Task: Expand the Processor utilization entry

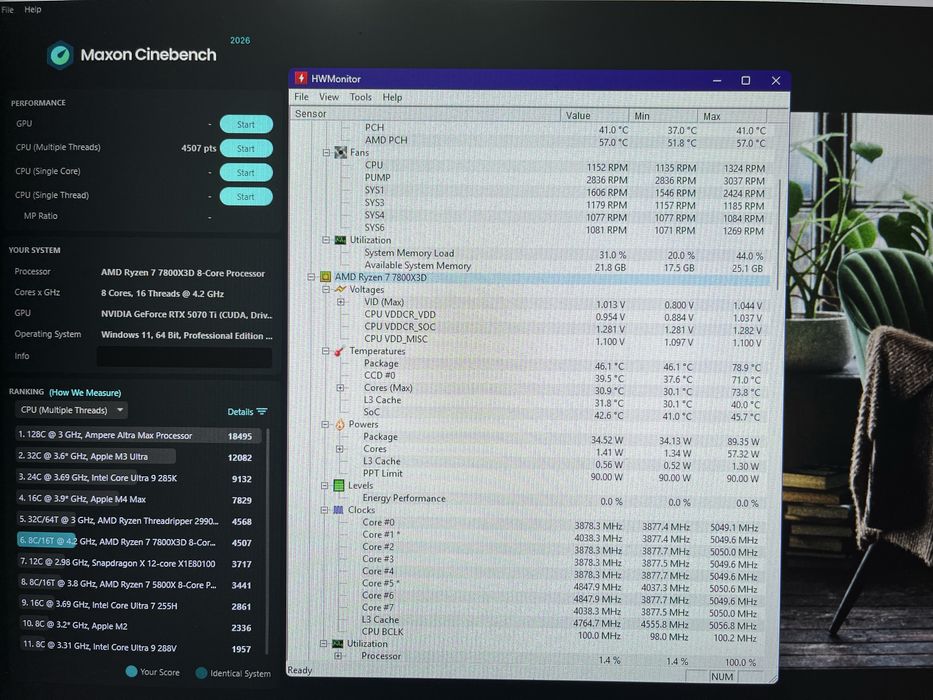Action: point(337,656)
